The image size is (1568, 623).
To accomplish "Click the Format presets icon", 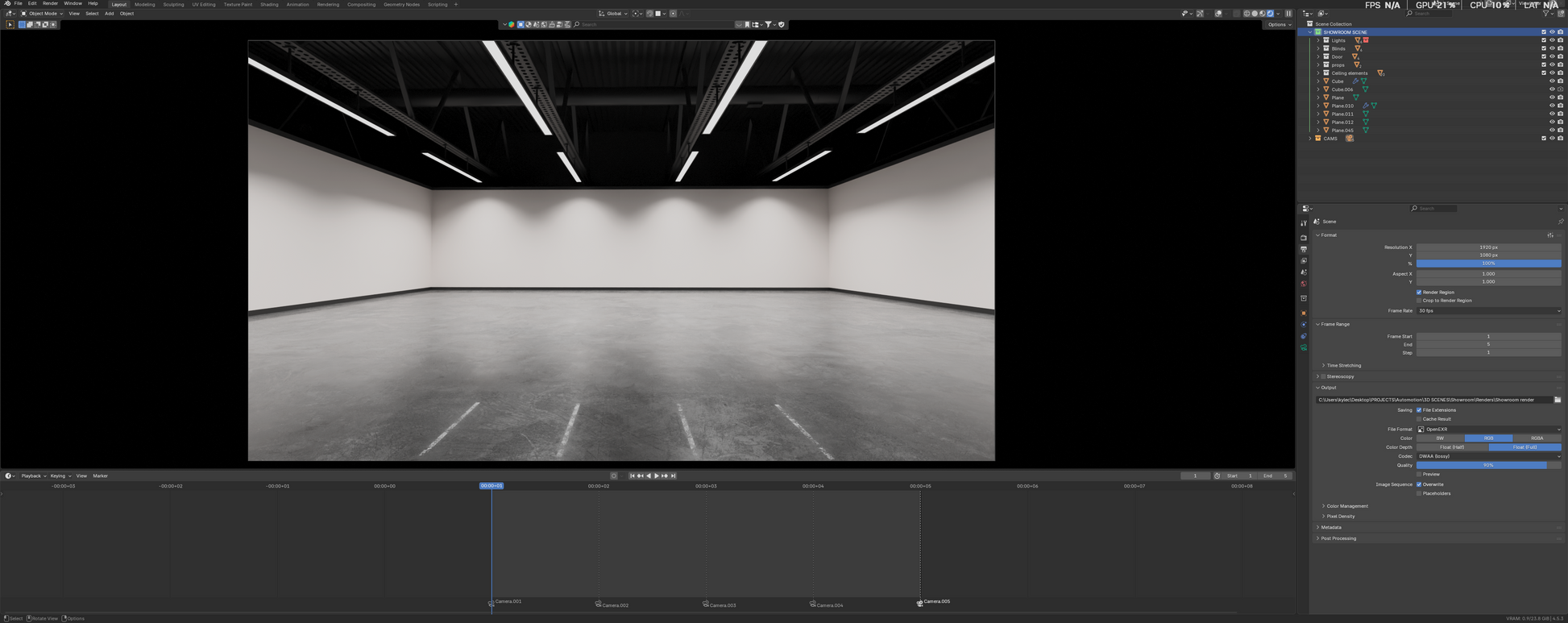I will 1550,235.
